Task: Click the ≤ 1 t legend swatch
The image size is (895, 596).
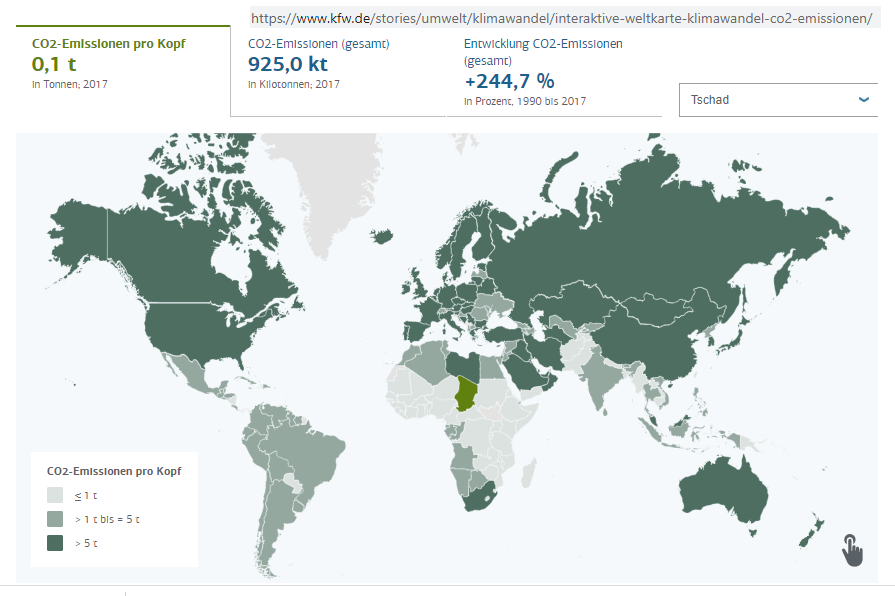Action: tap(55, 495)
